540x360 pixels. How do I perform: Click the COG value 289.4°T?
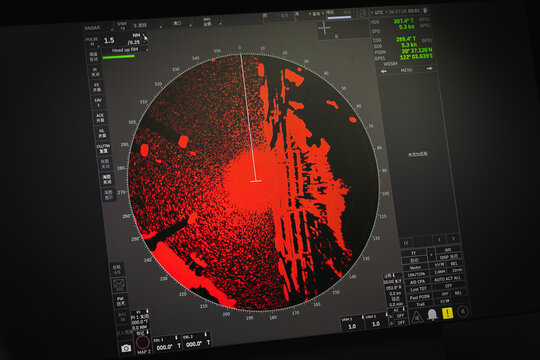pyautogui.click(x=406, y=39)
